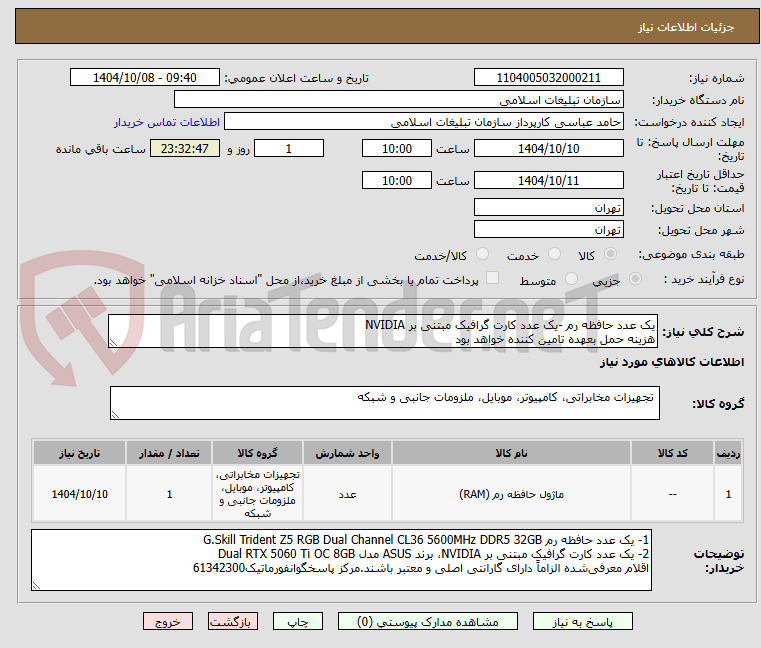
Task: Select the کالا radio button
Action: (x=611, y=254)
